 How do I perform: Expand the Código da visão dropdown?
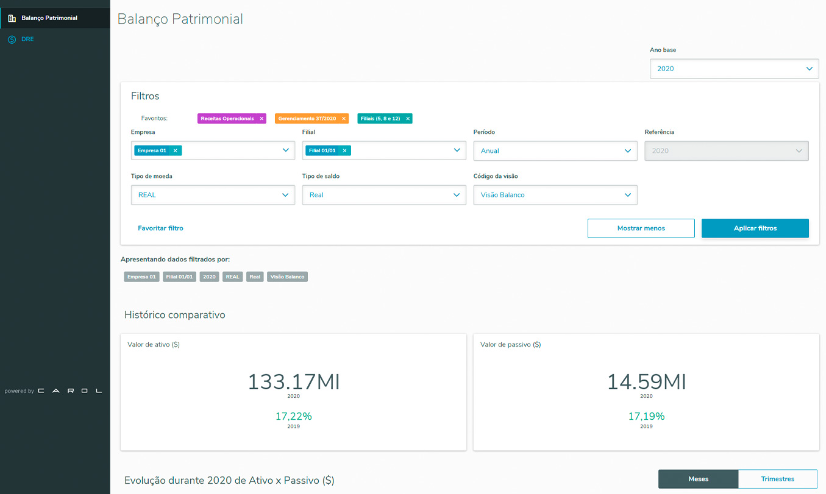point(627,195)
